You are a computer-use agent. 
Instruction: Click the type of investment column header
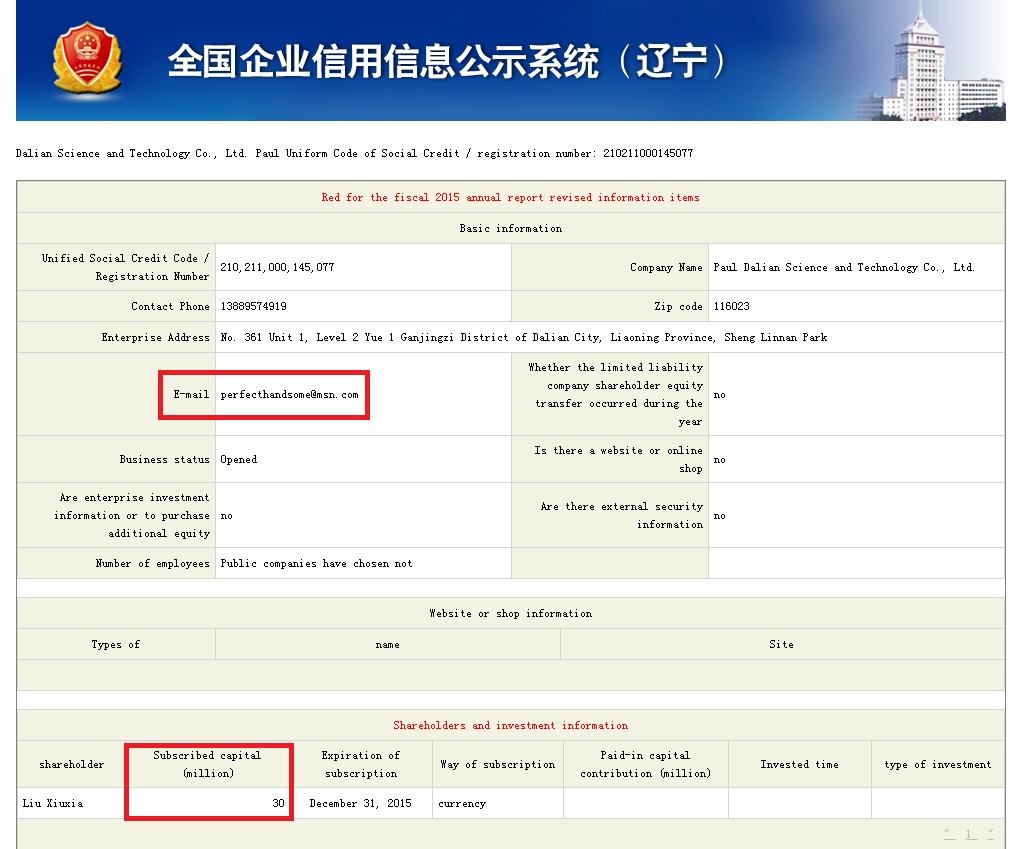pos(938,764)
